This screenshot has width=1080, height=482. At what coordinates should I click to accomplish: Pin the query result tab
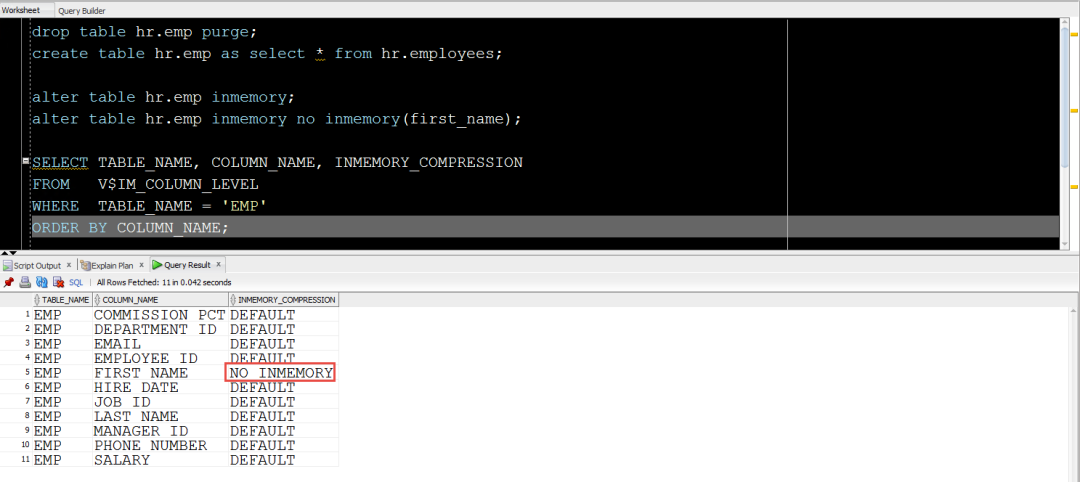(x=8, y=282)
